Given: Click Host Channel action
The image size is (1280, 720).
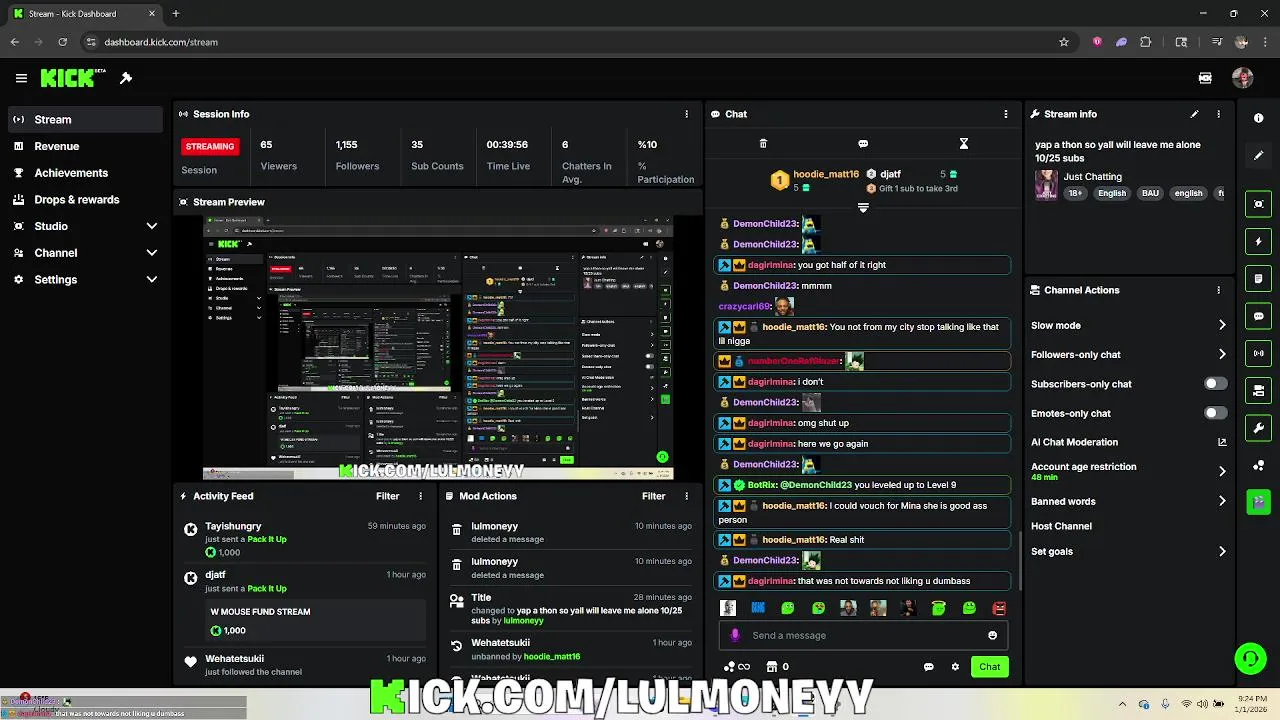Looking at the screenshot, I should 1061,526.
